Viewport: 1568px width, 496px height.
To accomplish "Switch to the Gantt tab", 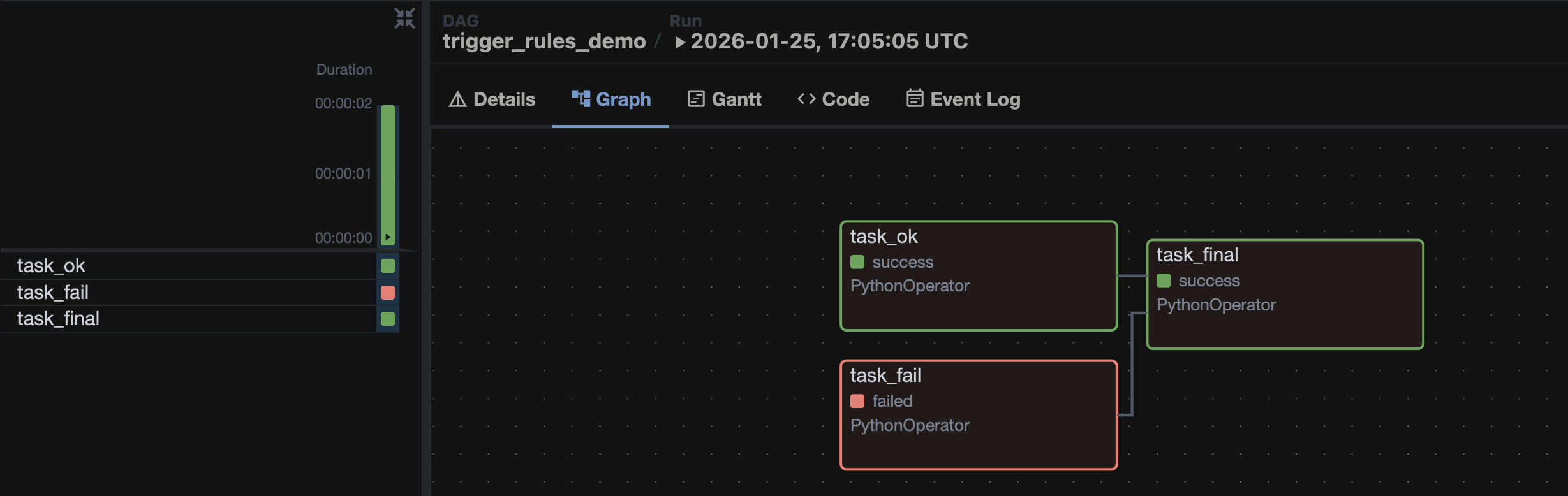I will point(736,99).
